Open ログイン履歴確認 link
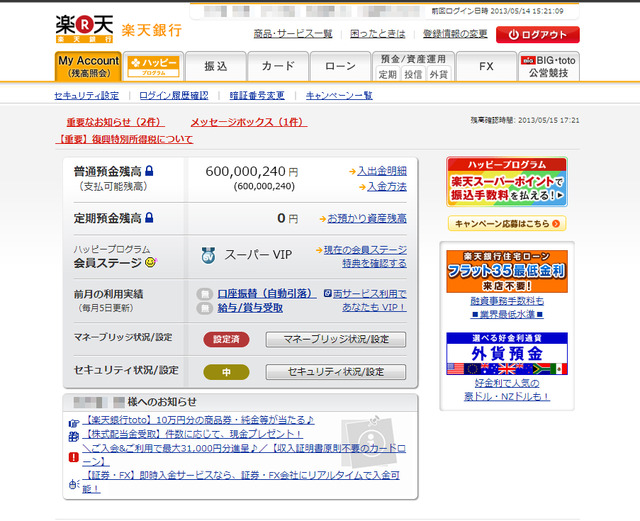 [173, 96]
